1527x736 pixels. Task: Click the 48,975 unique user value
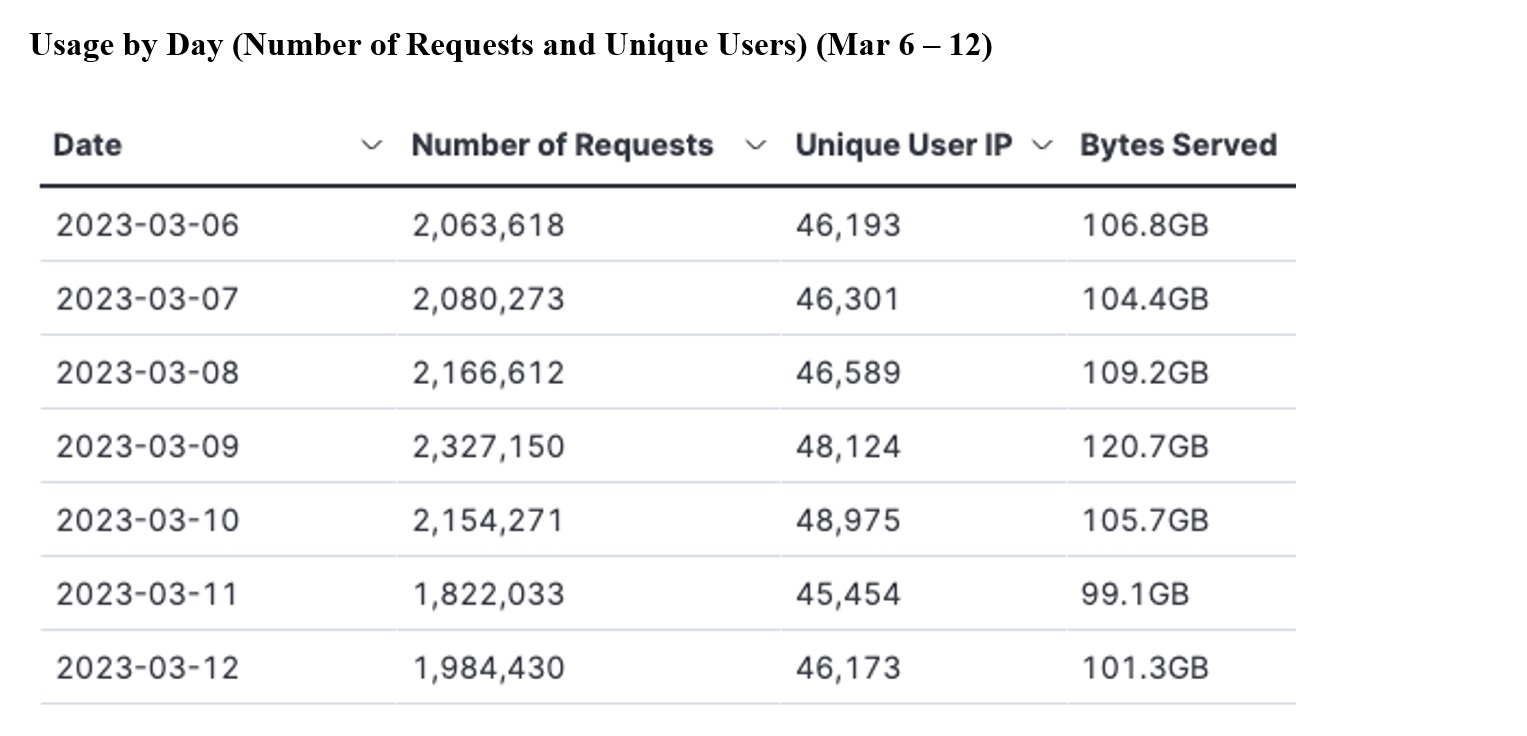848,520
